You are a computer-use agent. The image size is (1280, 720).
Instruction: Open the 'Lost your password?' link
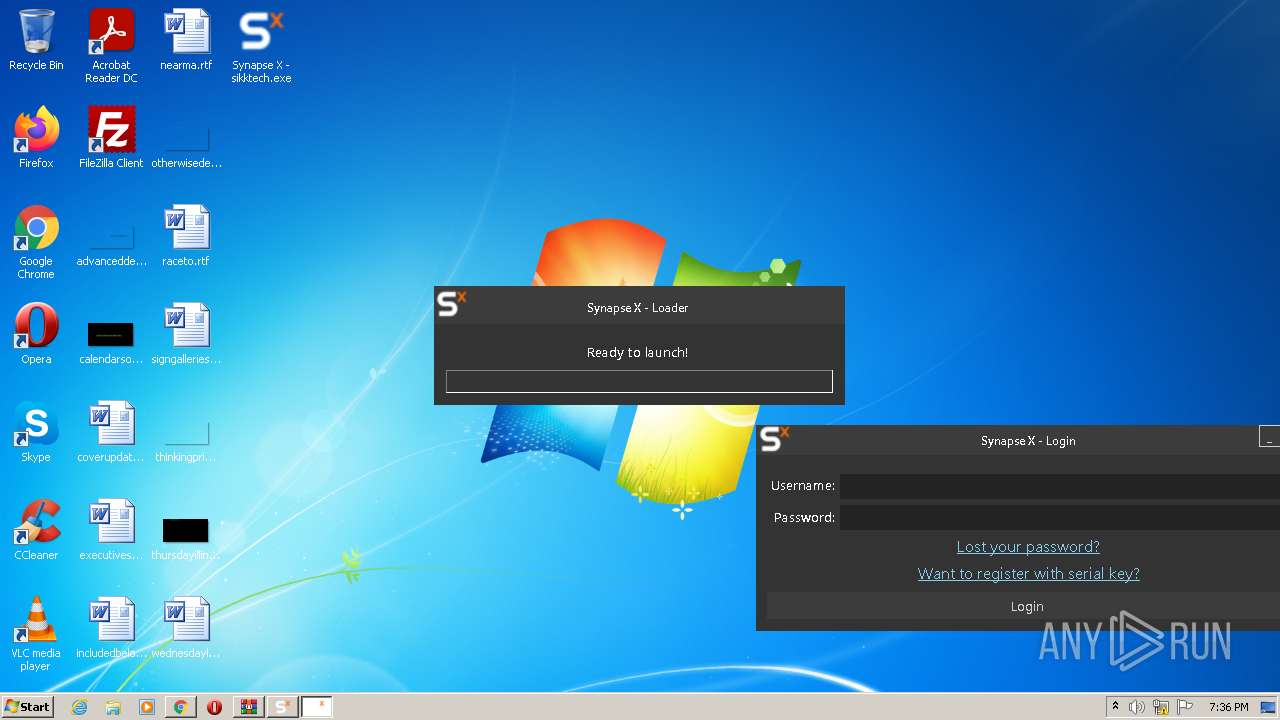point(1028,547)
